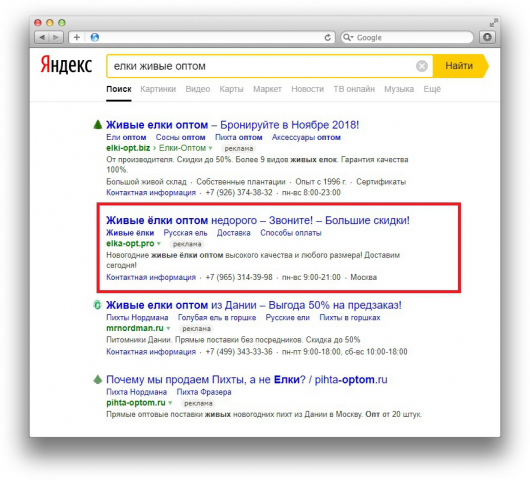The width and height of the screenshot is (530, 480).
Task: Expand dropdown arrow next to pihta-optom.ru
Action: [x=170, y=403]
